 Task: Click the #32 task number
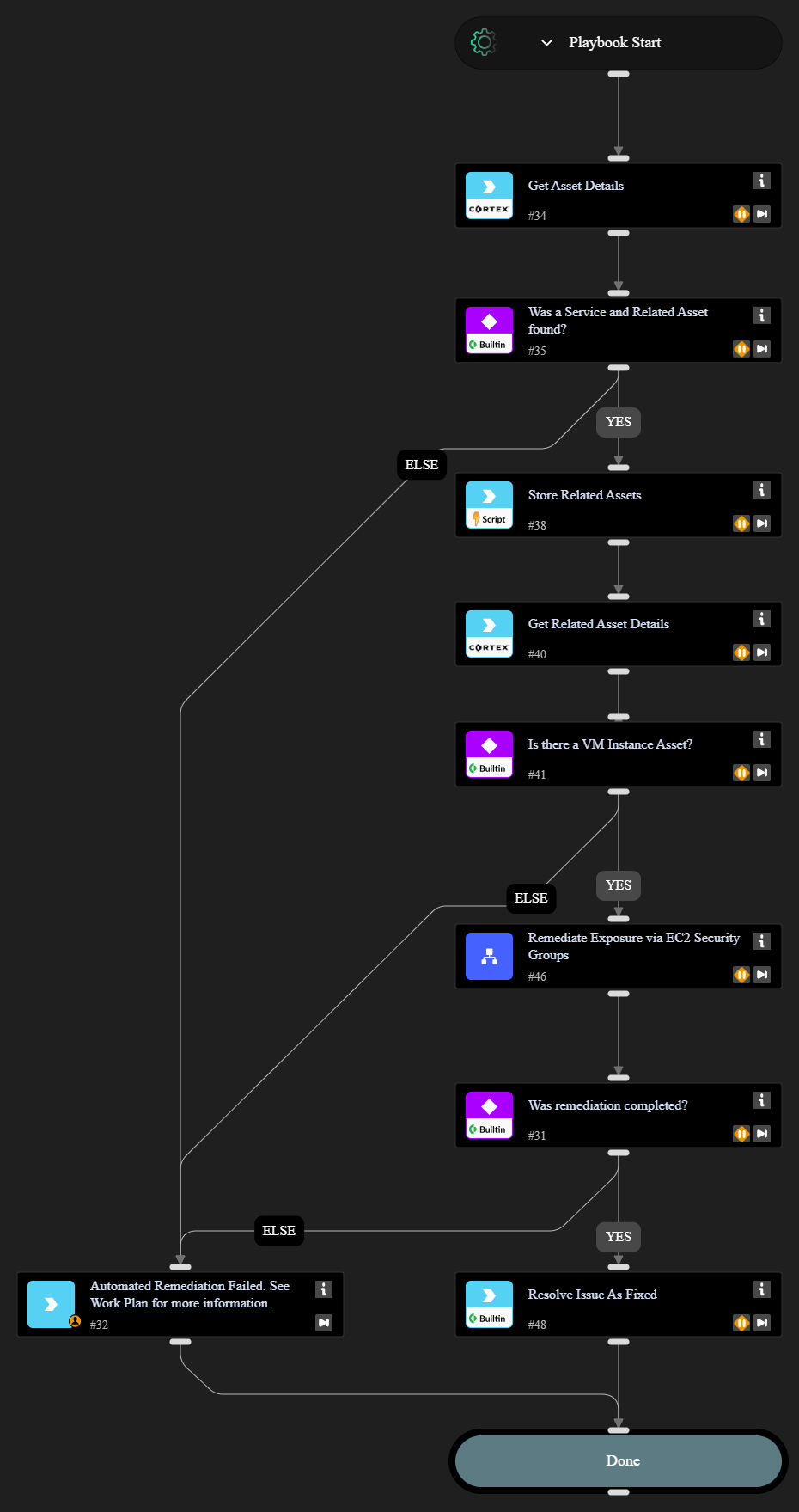pos(99,1325)
